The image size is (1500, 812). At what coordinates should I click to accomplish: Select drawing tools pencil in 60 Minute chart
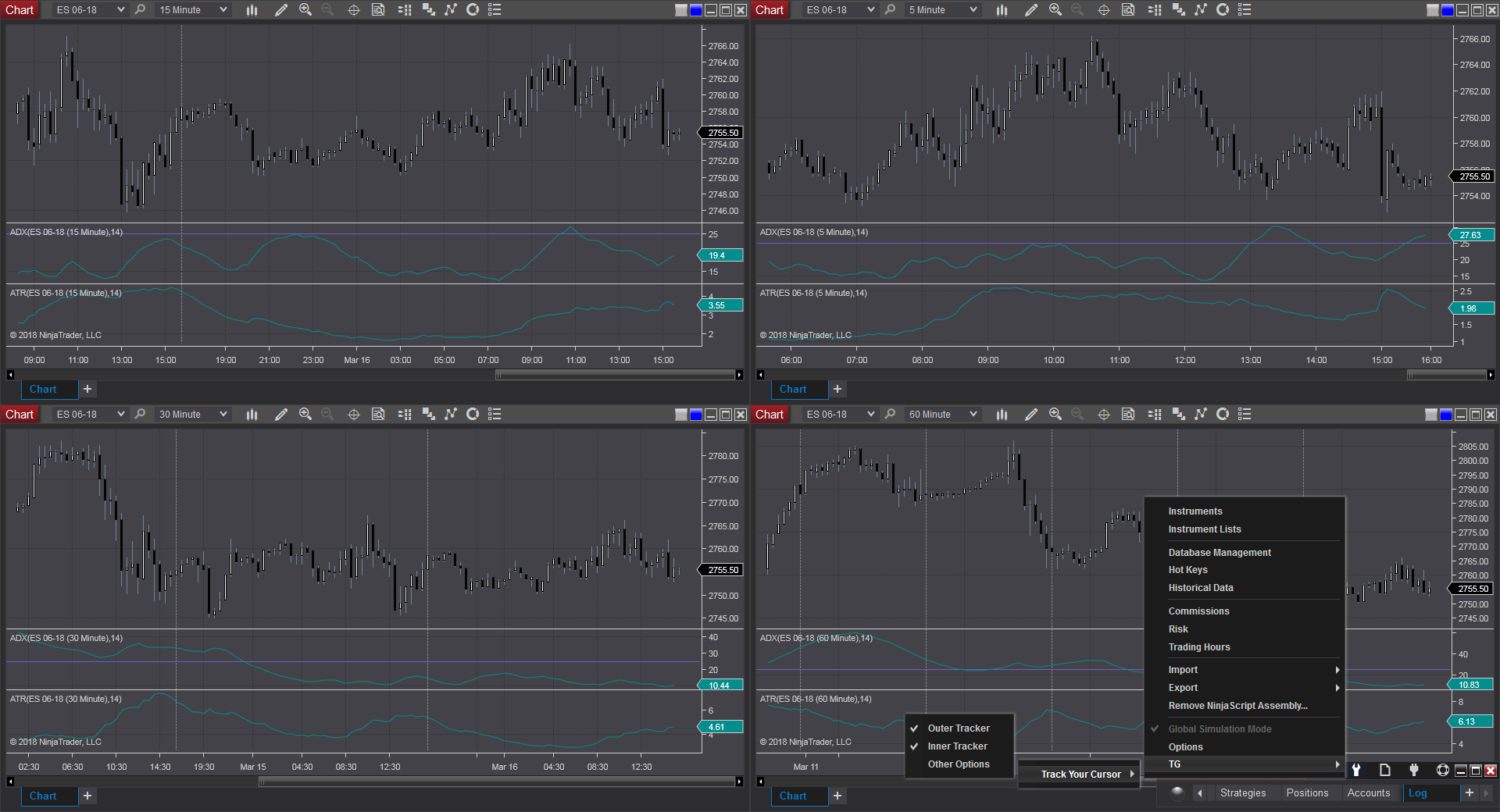point(1031,414)
